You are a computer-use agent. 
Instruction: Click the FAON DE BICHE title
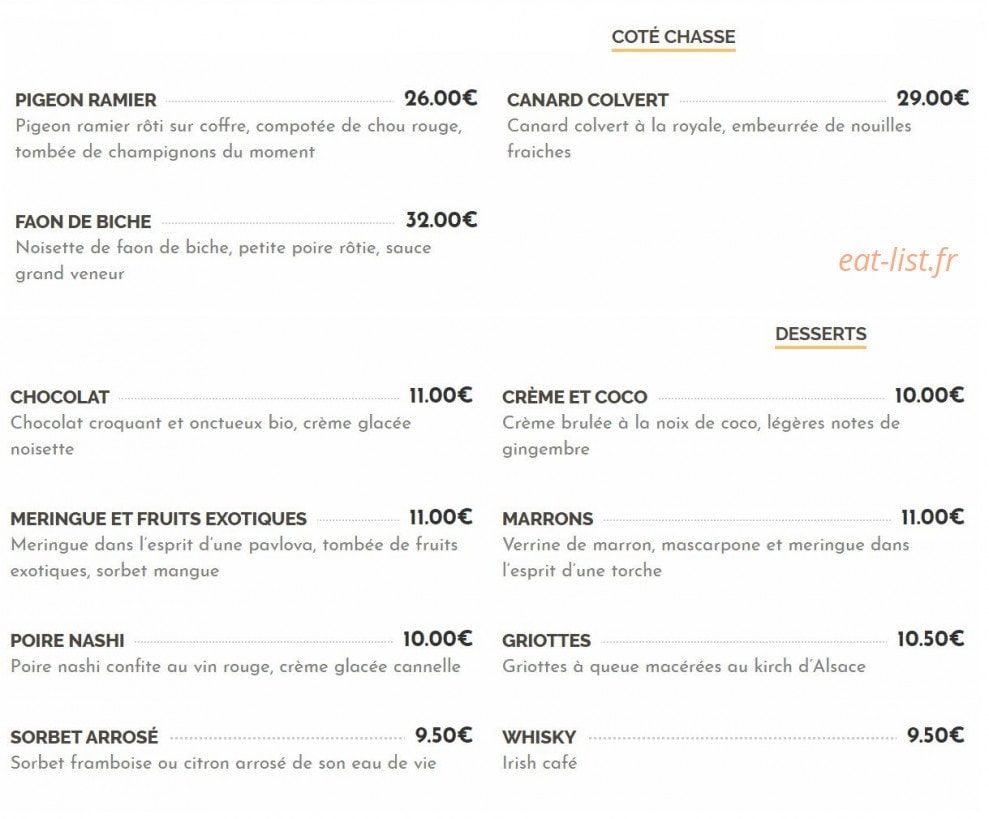pos(83,222)
